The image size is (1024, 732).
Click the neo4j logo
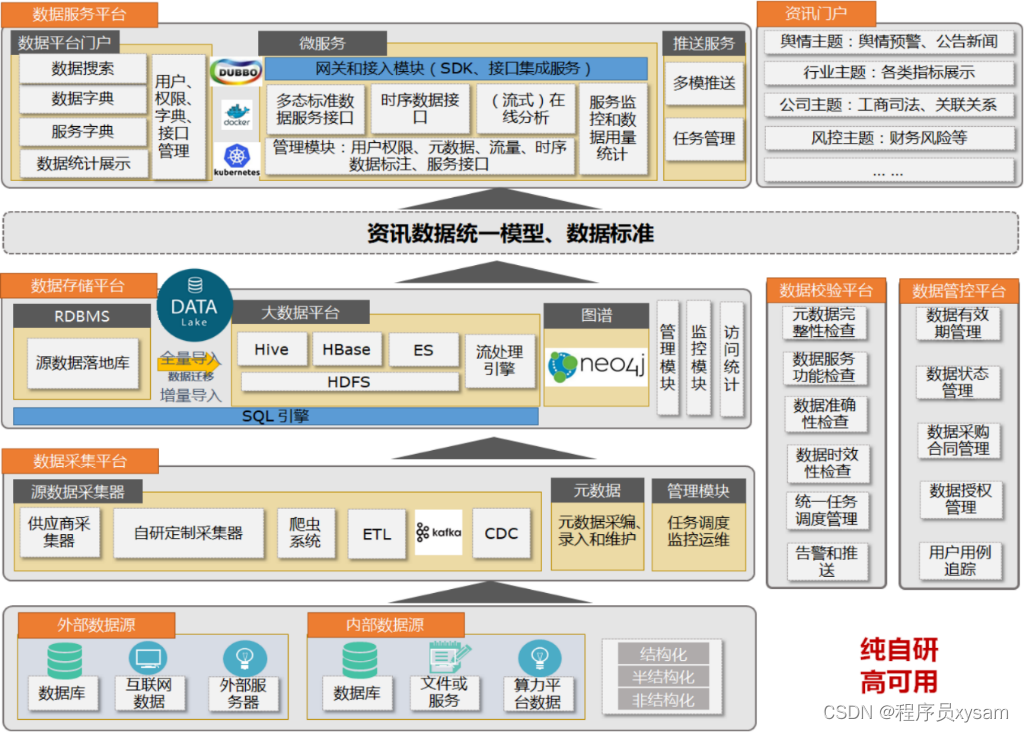(596, 366)
